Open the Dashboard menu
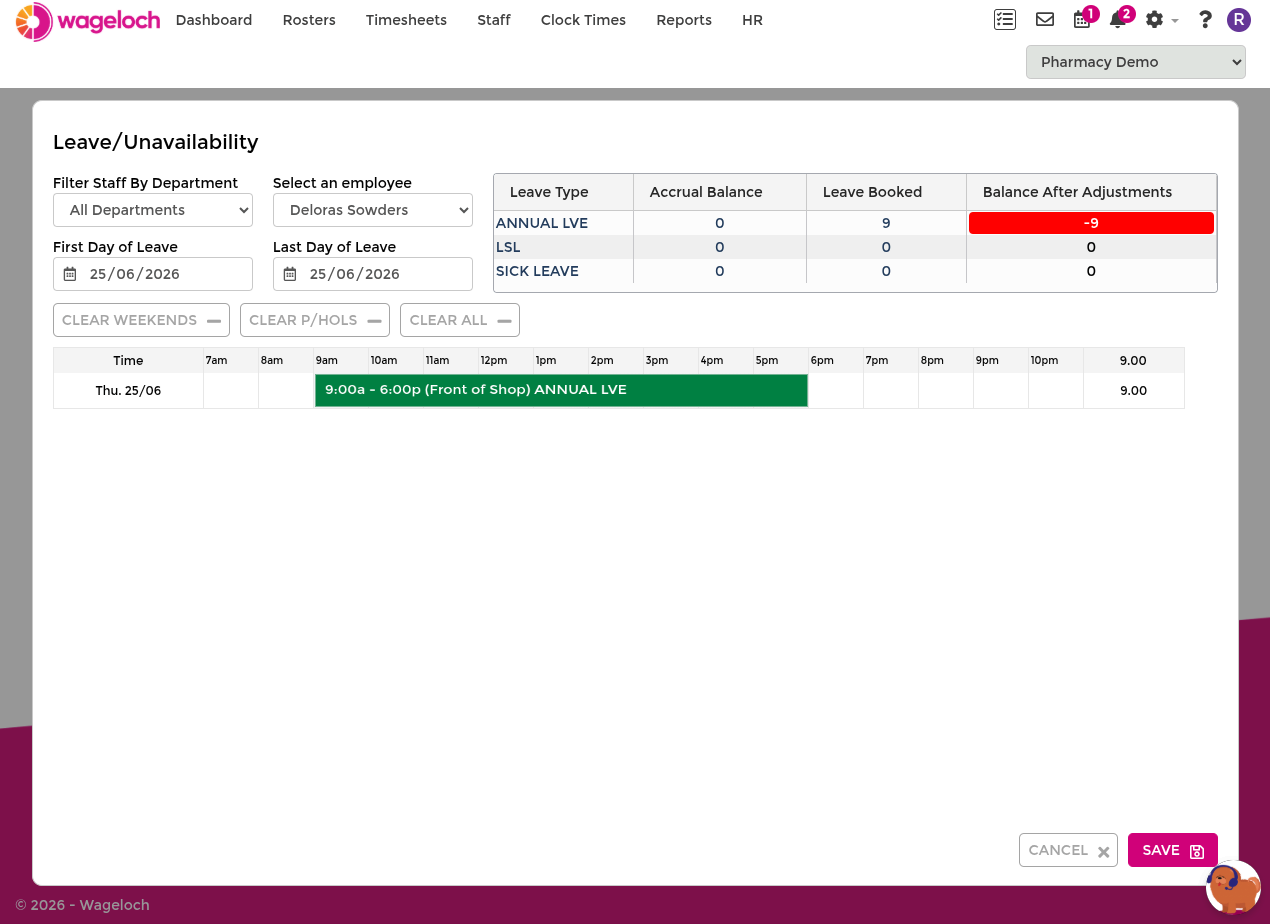1270x924 pixels. point(214,20)
